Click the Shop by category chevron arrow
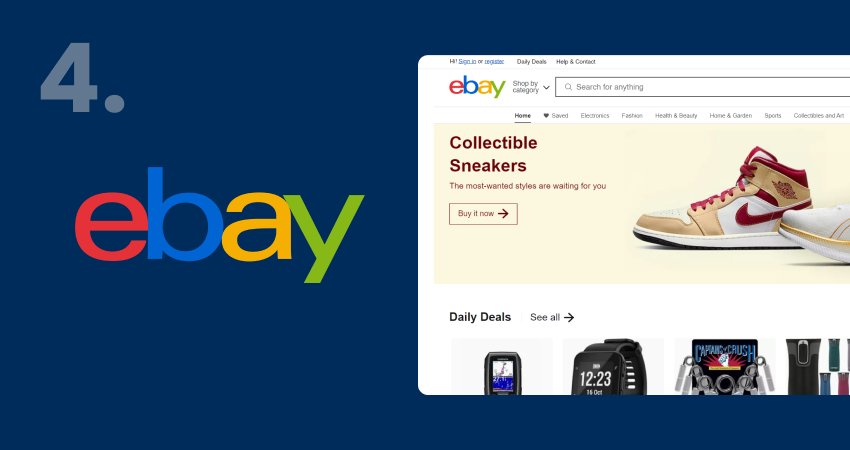850x450 pixels. coord(546,87)
